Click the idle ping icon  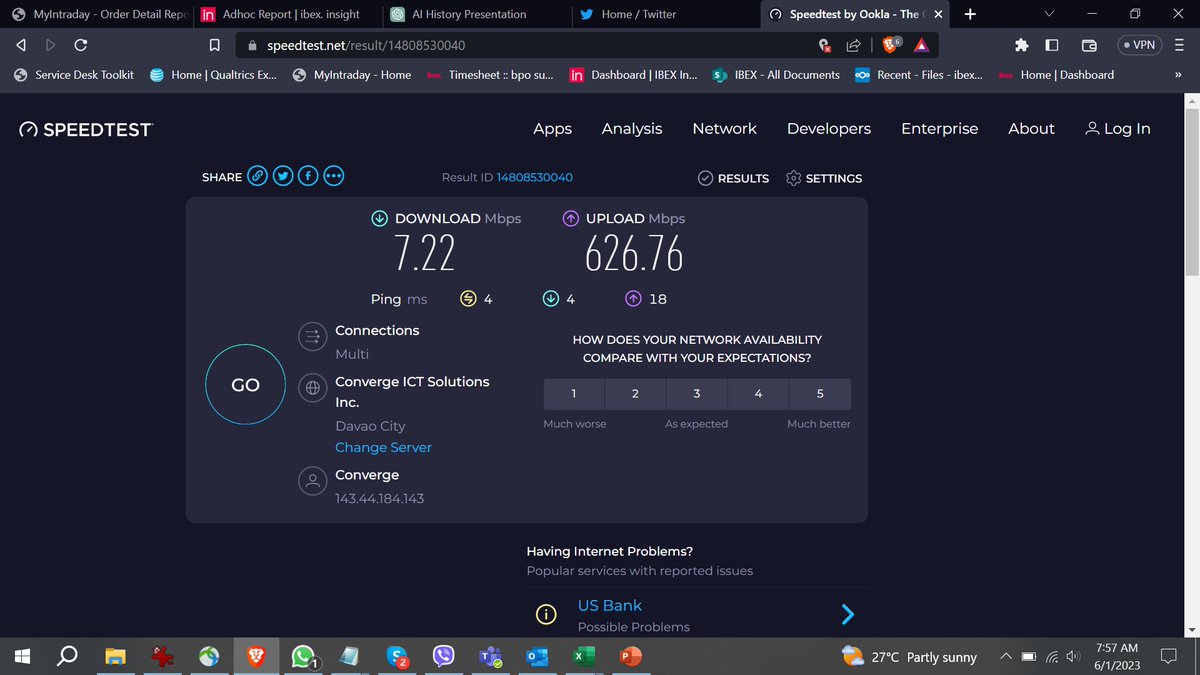468,298
